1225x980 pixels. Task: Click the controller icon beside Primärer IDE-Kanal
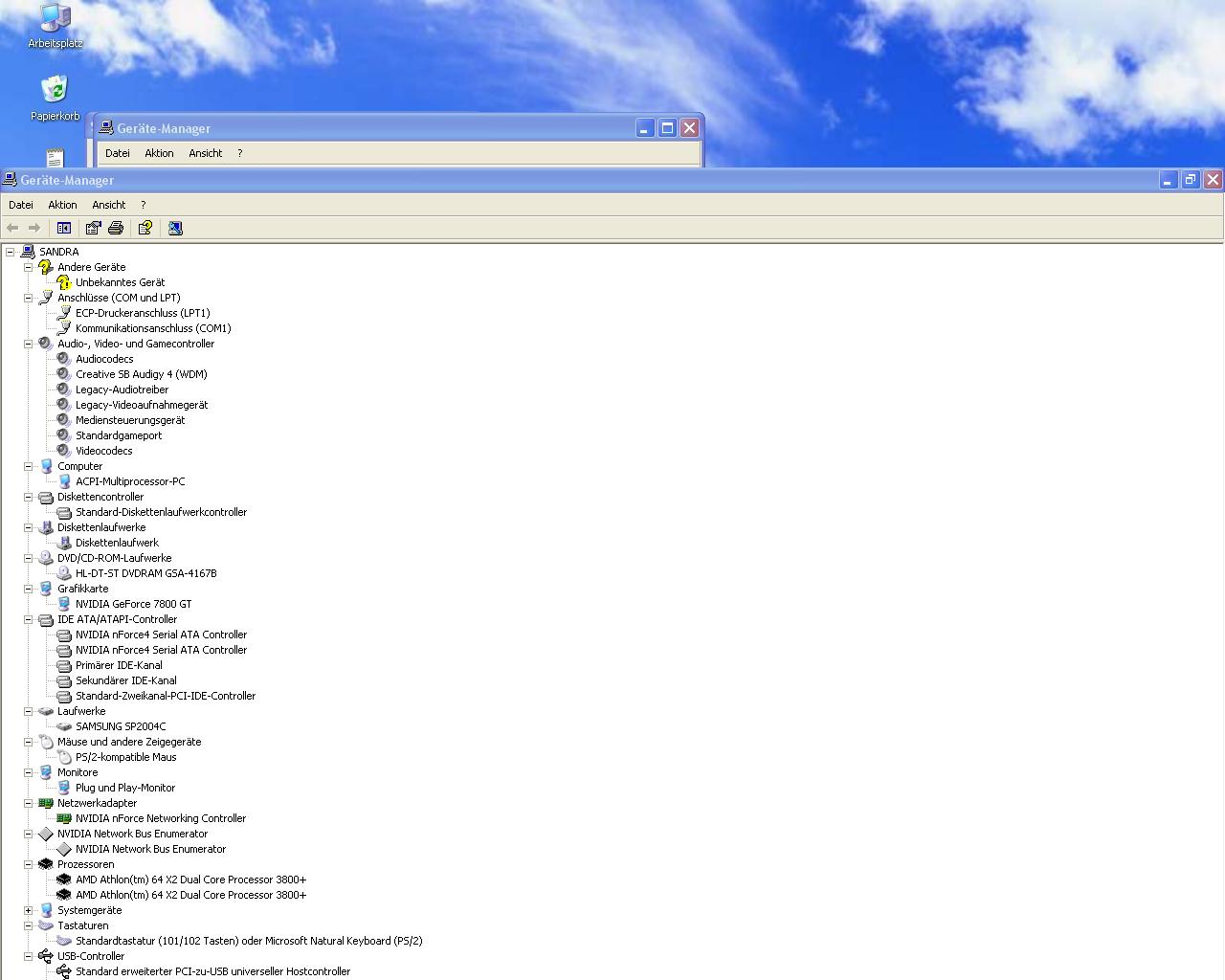point(64,665)
